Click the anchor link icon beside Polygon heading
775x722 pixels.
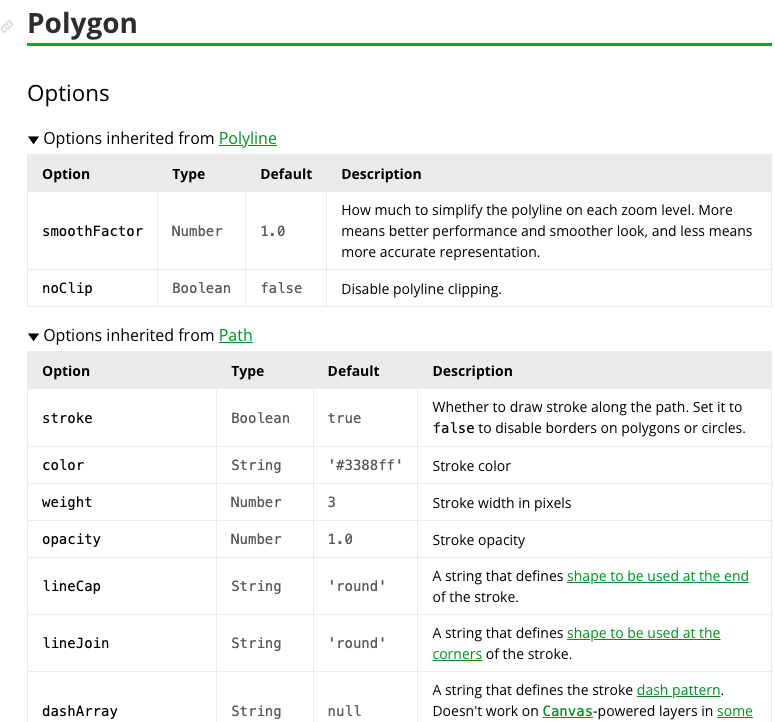(x=8, y=27)
